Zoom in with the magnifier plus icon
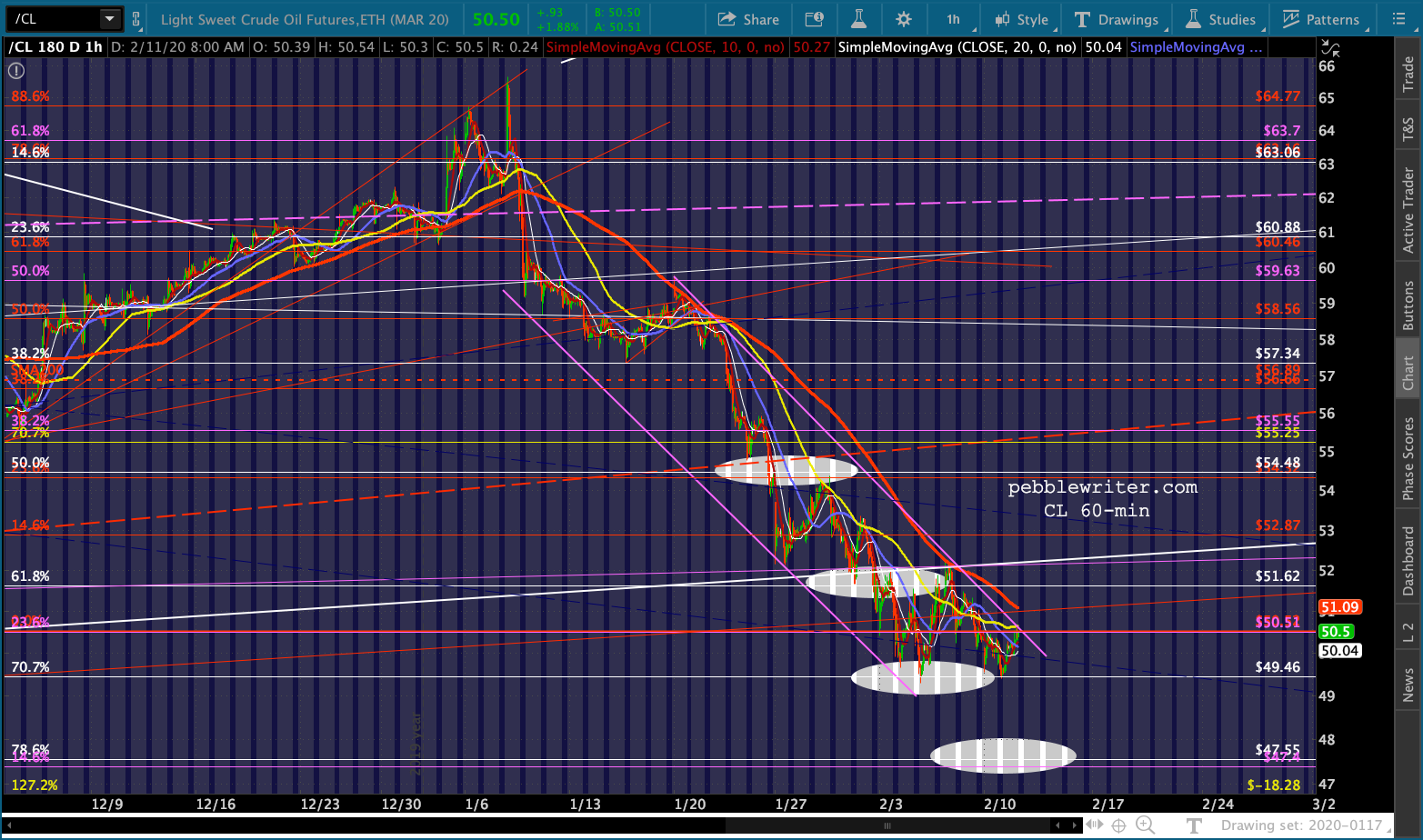The width and height of the screenshot is (1423, 840). [x=1145, y=825]
